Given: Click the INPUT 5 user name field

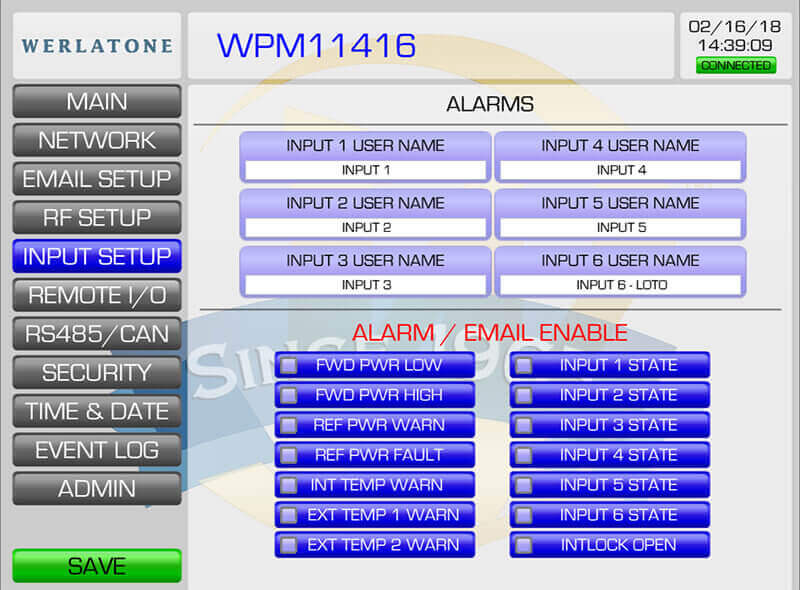Looking at the screenshot, I should tap(620, 228).
